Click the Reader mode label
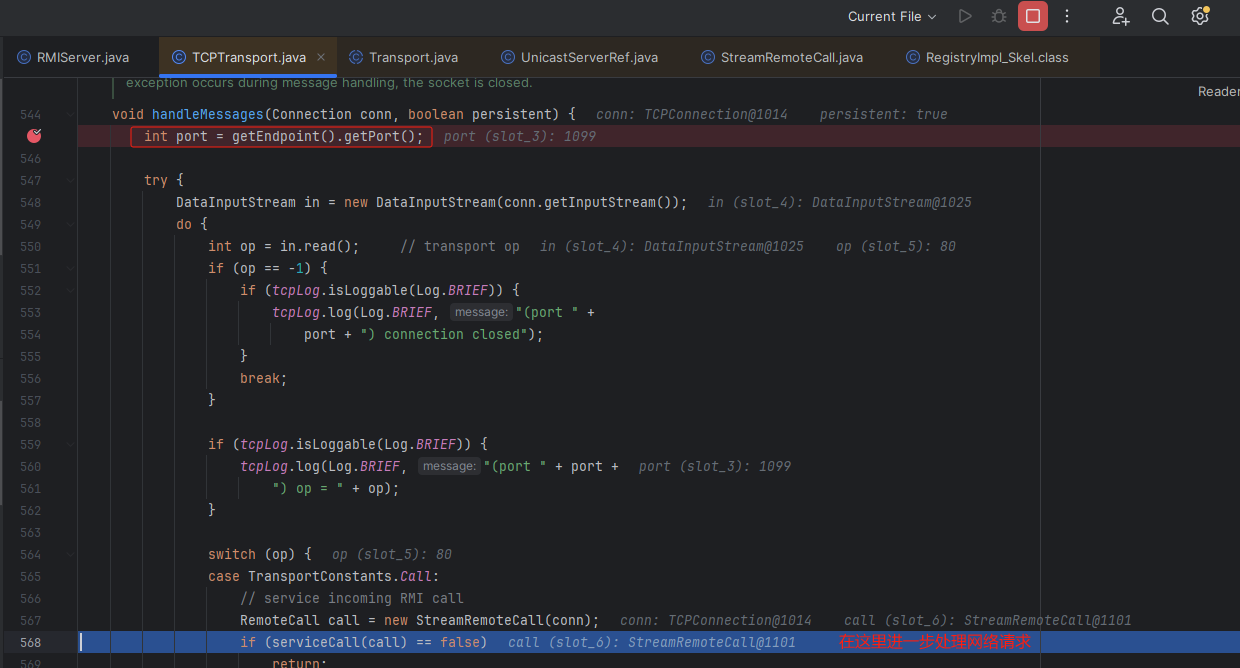 tap(1218, 91)
